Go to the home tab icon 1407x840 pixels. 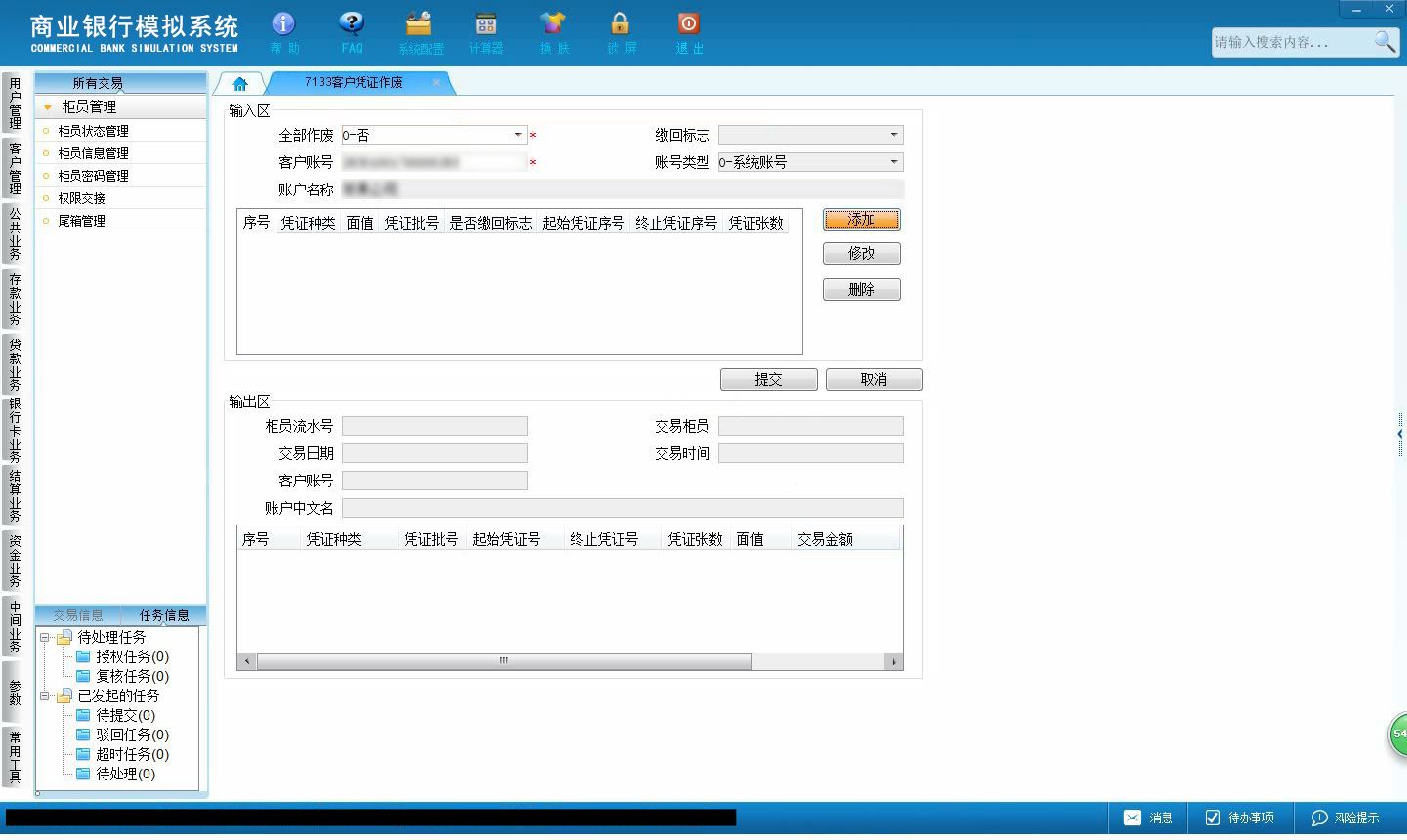pos(240,84)
